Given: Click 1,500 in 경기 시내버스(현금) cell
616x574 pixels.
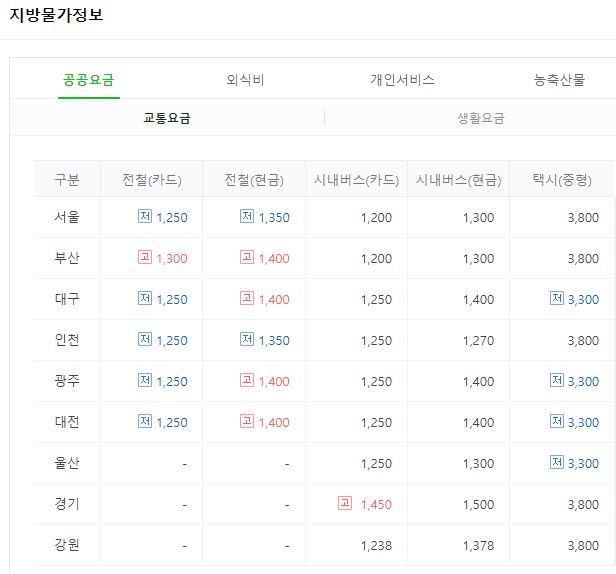Looking at the screenshot, I should 478,504.
